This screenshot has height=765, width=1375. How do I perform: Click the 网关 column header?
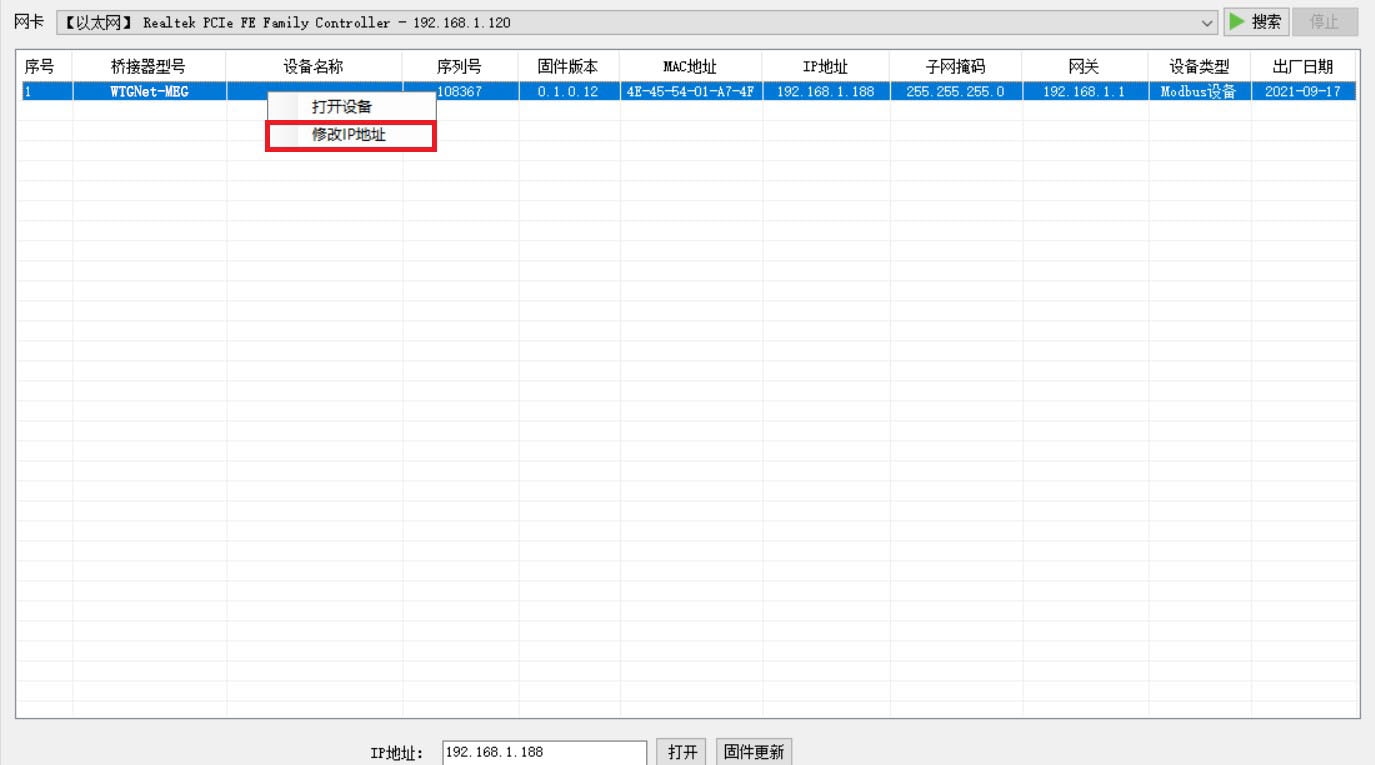pyautogui.click(x=1085, y=67)
